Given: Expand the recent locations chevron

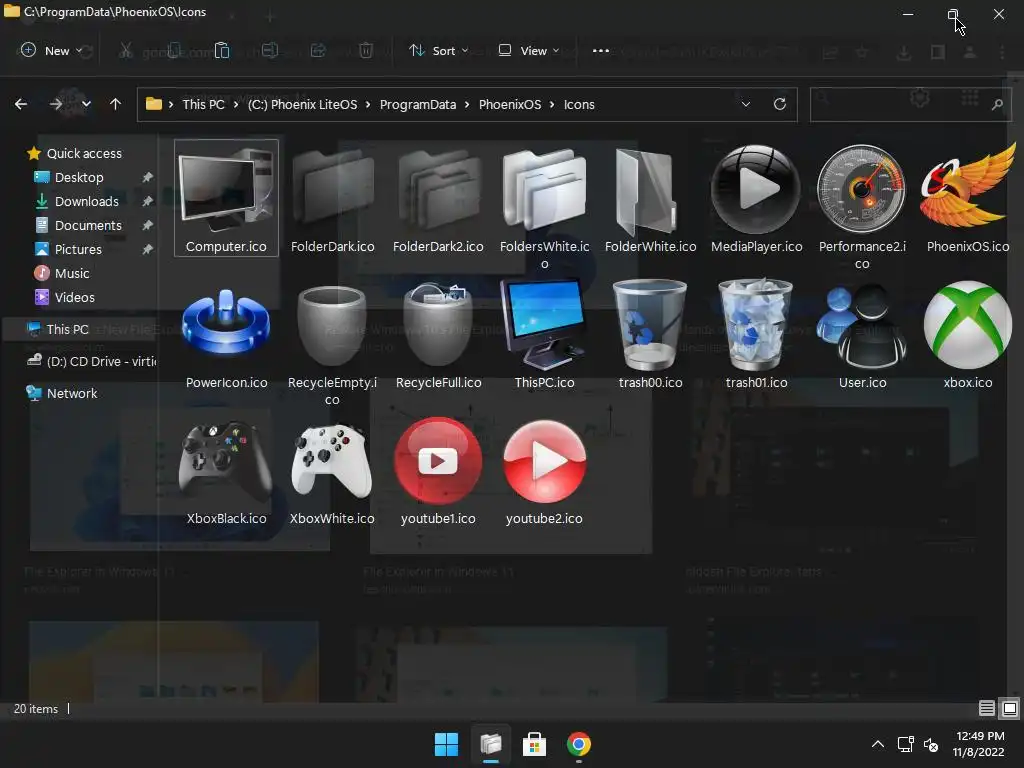Looking at the screenshot, I should tap(86, 104).
